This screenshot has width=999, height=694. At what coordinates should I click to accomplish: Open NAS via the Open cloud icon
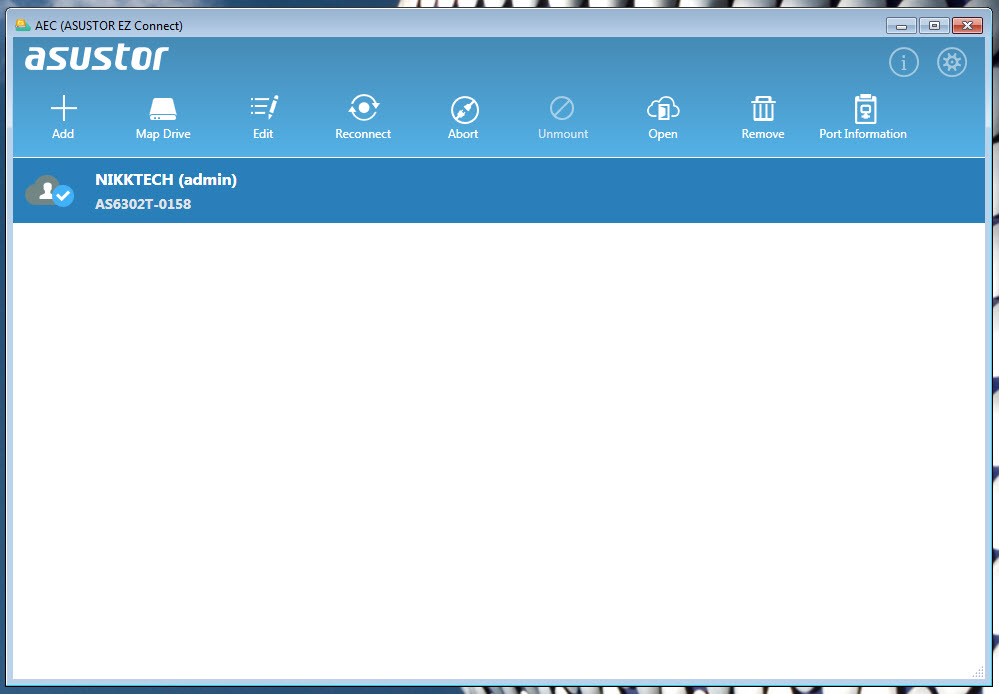663,109
